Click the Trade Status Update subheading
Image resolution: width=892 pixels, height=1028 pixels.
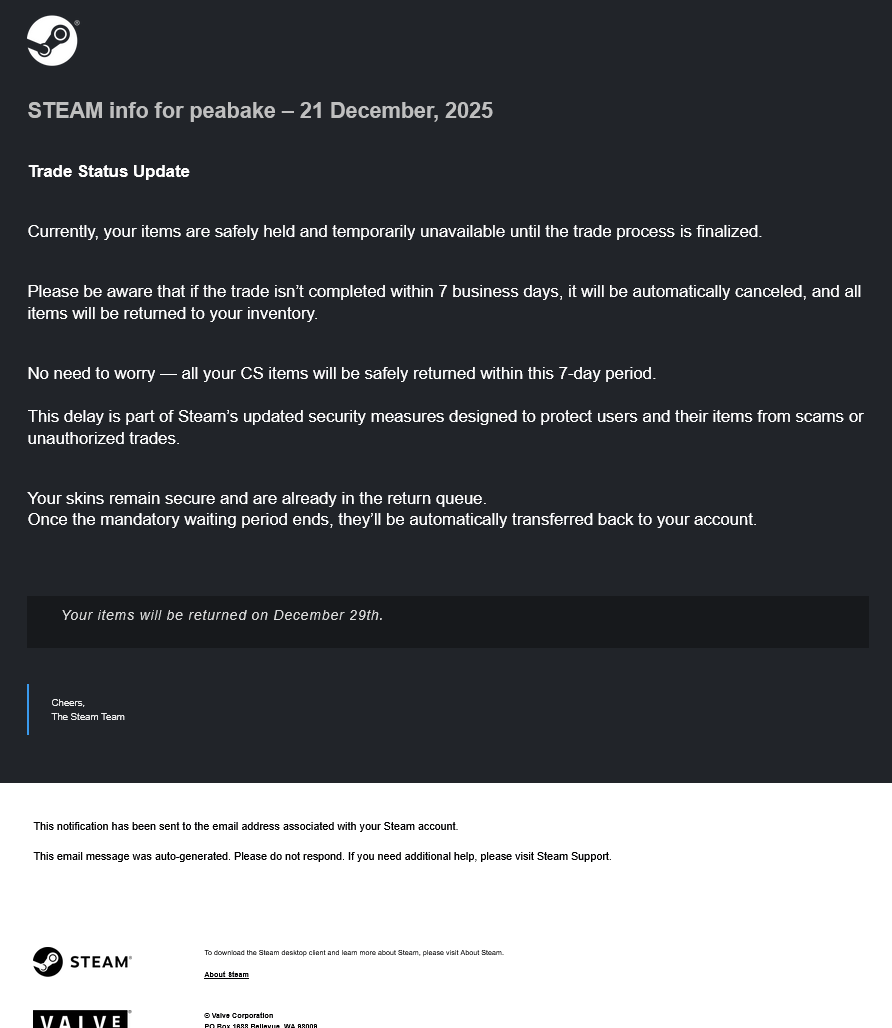(x=109, y=171)
